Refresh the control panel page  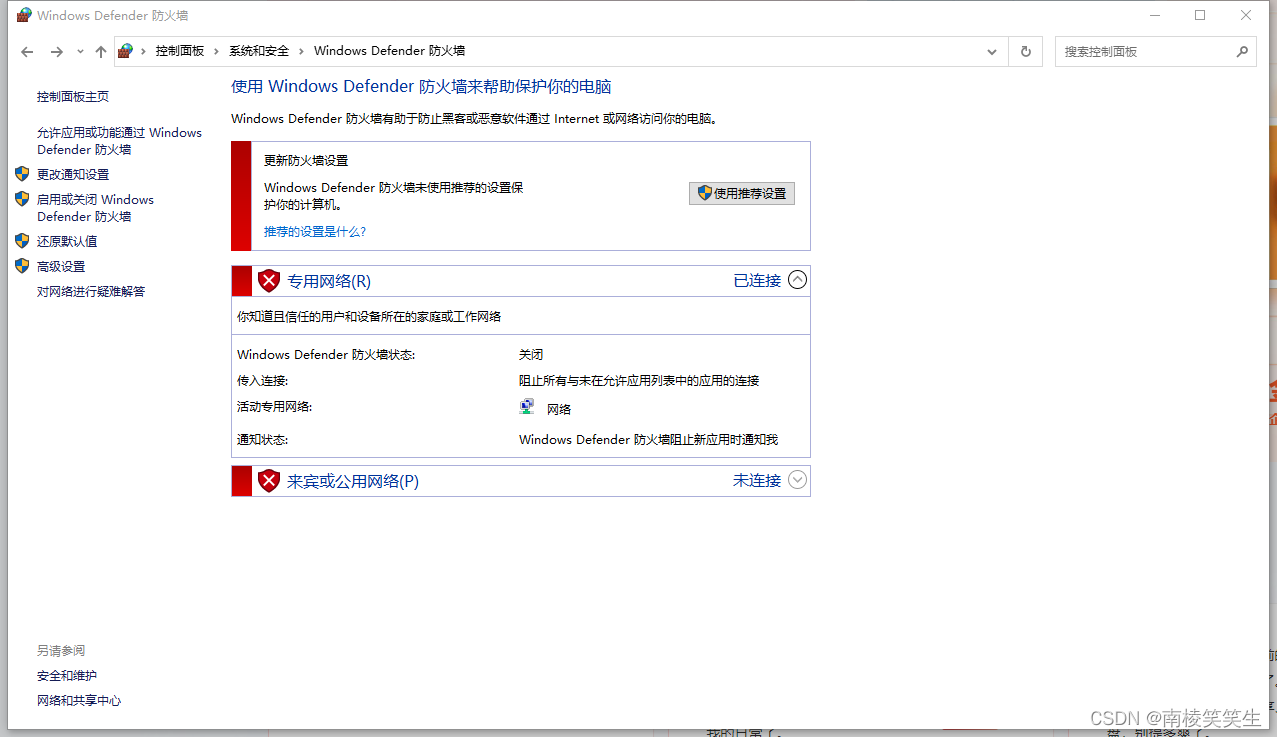[x=1025, y=52]
